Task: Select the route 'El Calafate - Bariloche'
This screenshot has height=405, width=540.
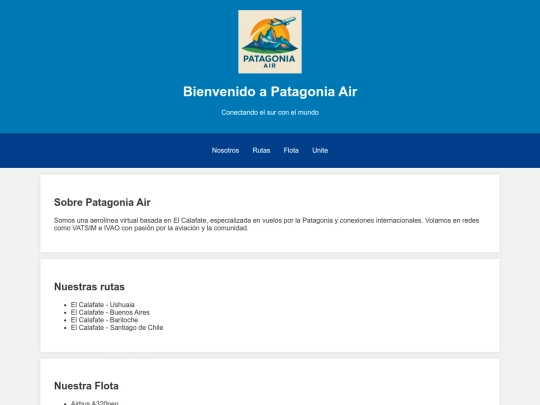Action: (x=104, y=320)
